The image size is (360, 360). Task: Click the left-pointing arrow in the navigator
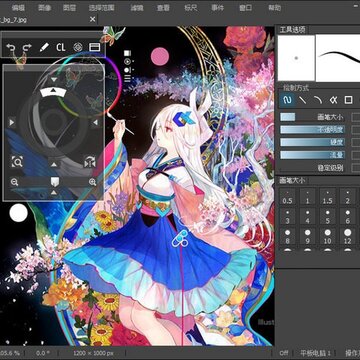(95, 122)
